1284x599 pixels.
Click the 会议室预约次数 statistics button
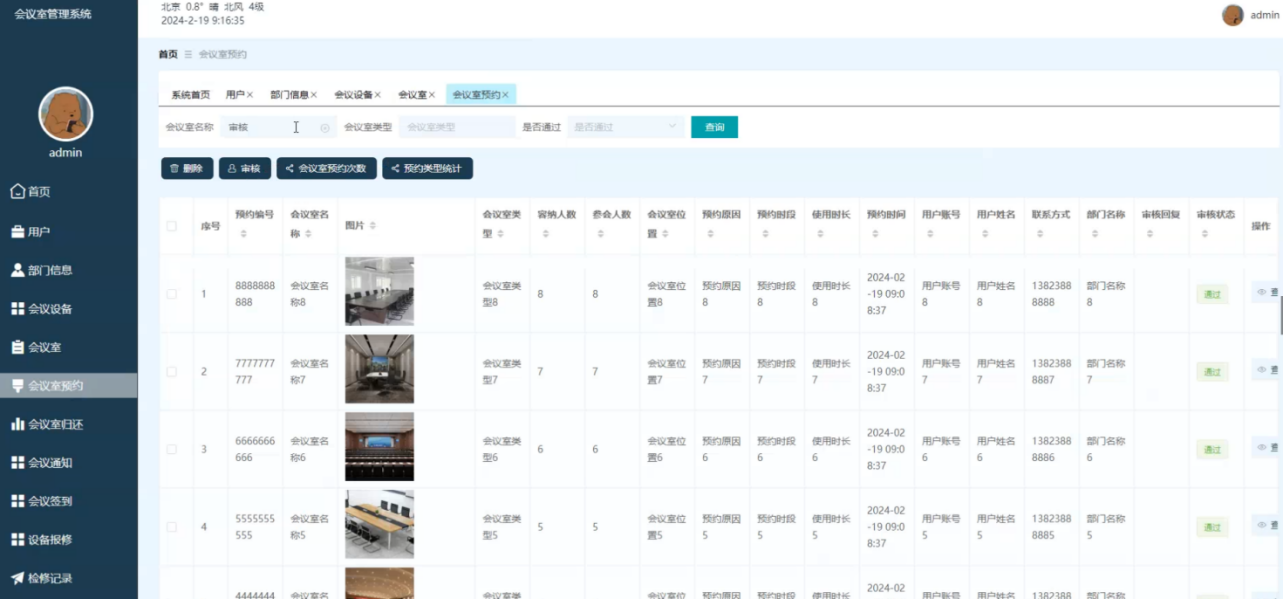pos(327,169)
